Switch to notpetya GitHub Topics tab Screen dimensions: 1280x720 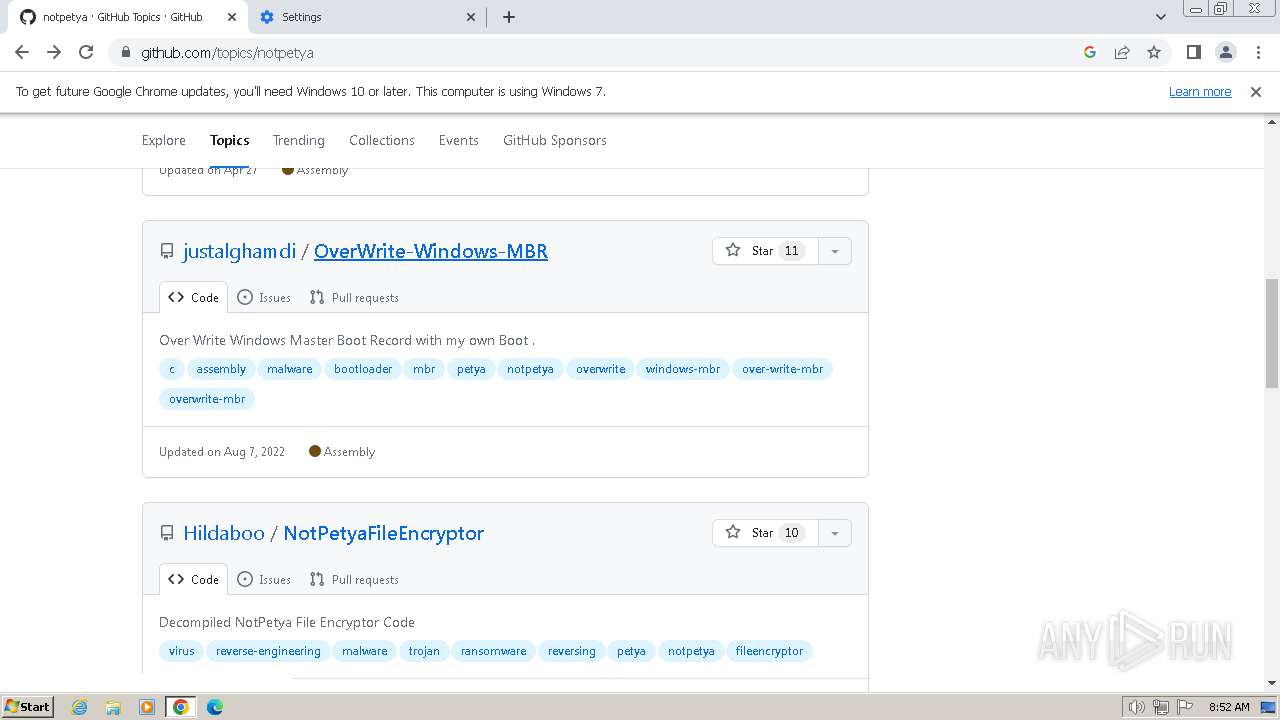[128, 17]
